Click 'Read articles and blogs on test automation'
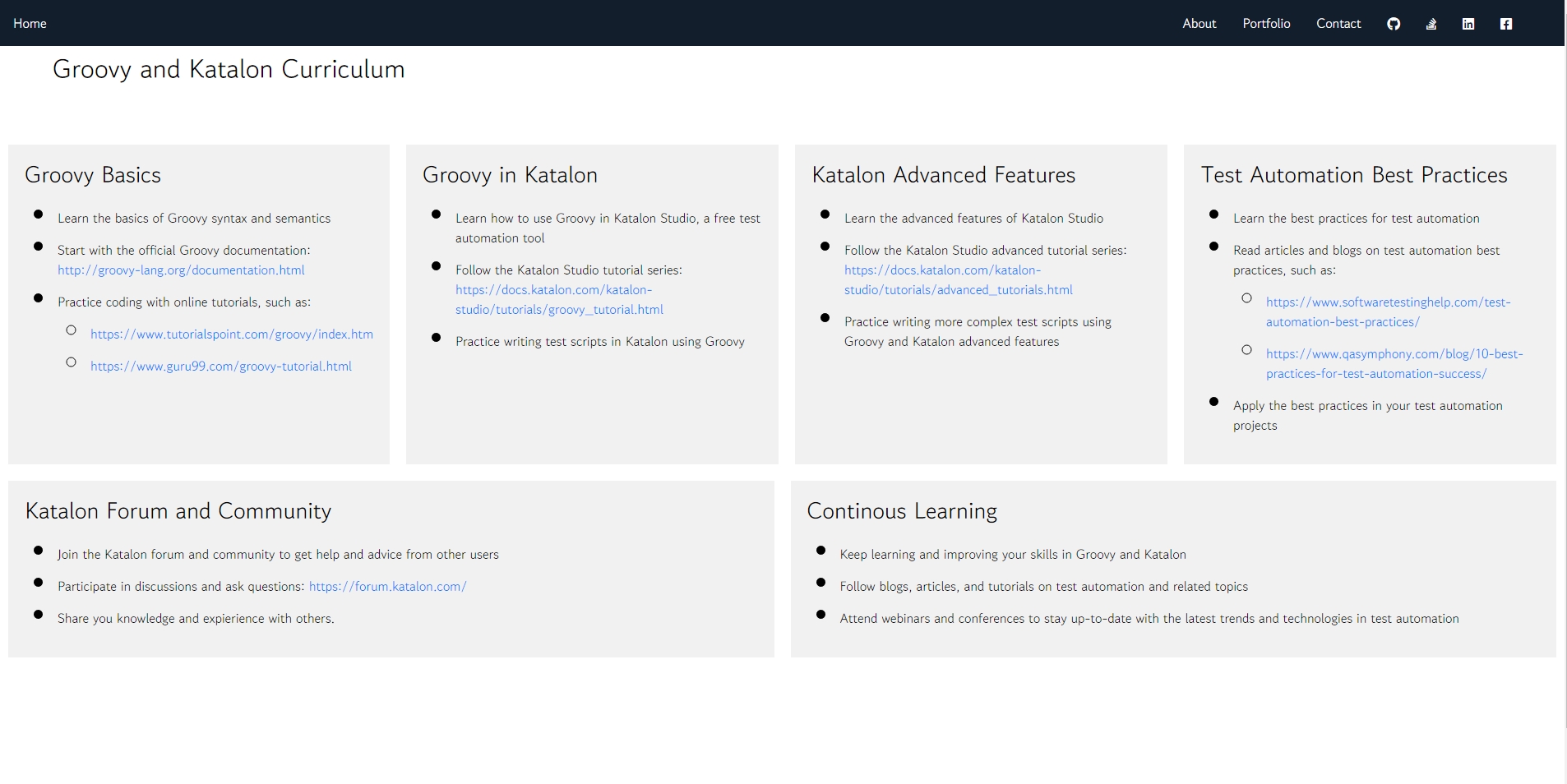Viewport: 1567px width, 784px height. (x=1366, y=260)
